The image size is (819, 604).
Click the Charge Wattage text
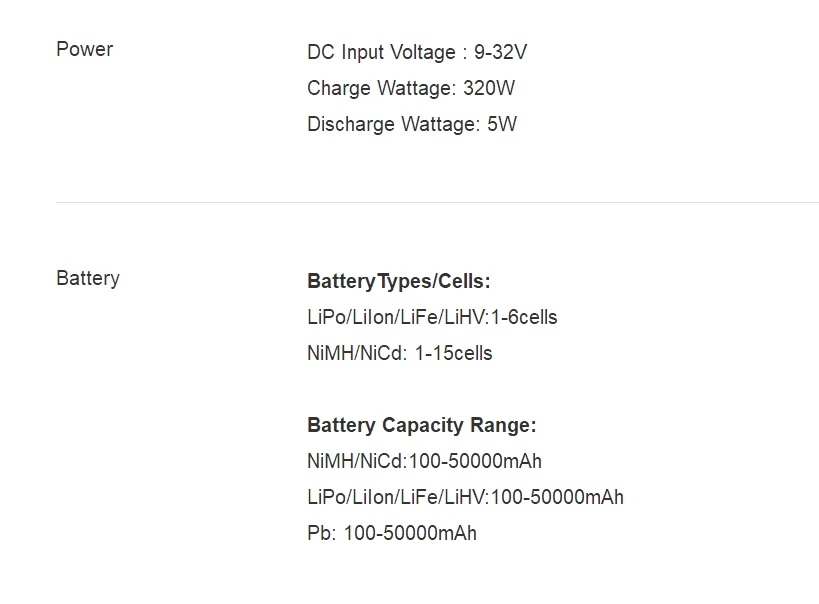pos(381,88)
